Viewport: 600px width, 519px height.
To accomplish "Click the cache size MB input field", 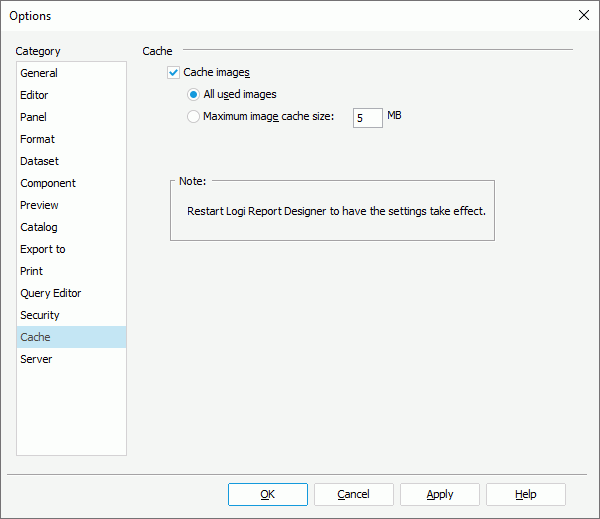I will click(x=367, y=118).
